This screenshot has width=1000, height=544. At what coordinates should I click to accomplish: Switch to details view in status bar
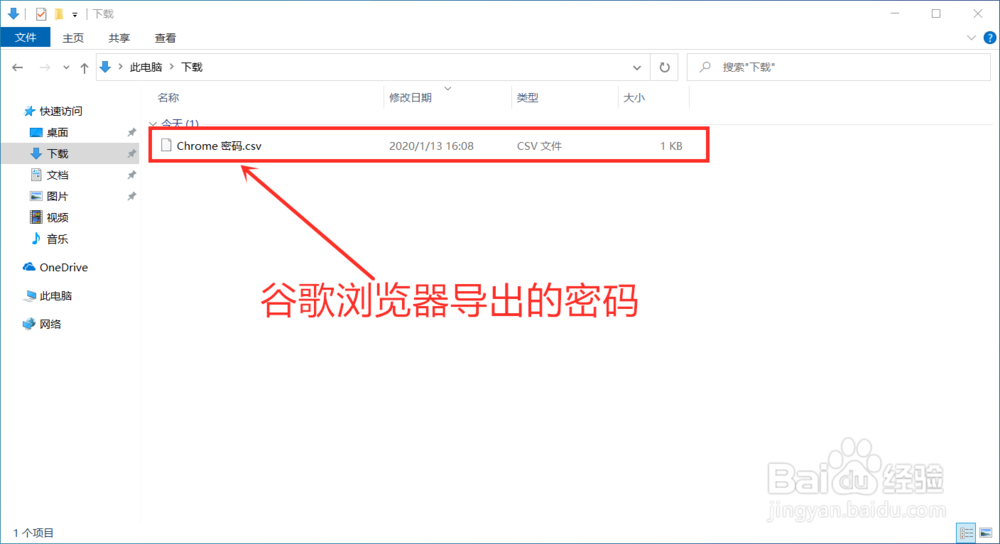point(966,533)
